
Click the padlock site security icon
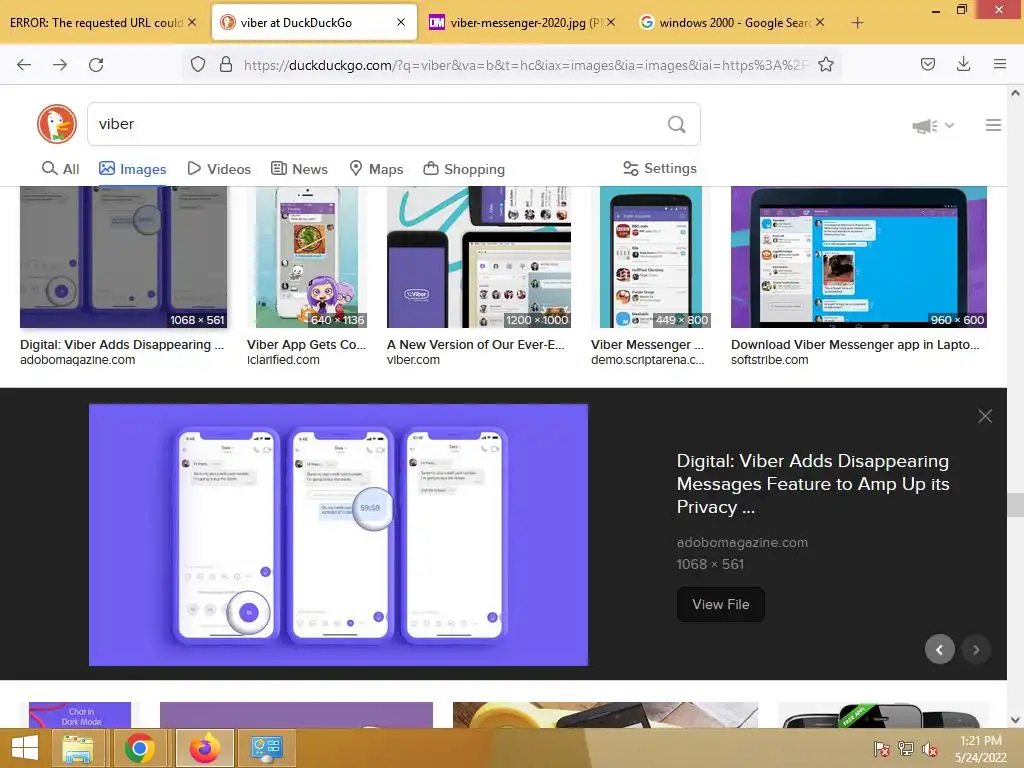pyautogui.click(x=226, y=64)
